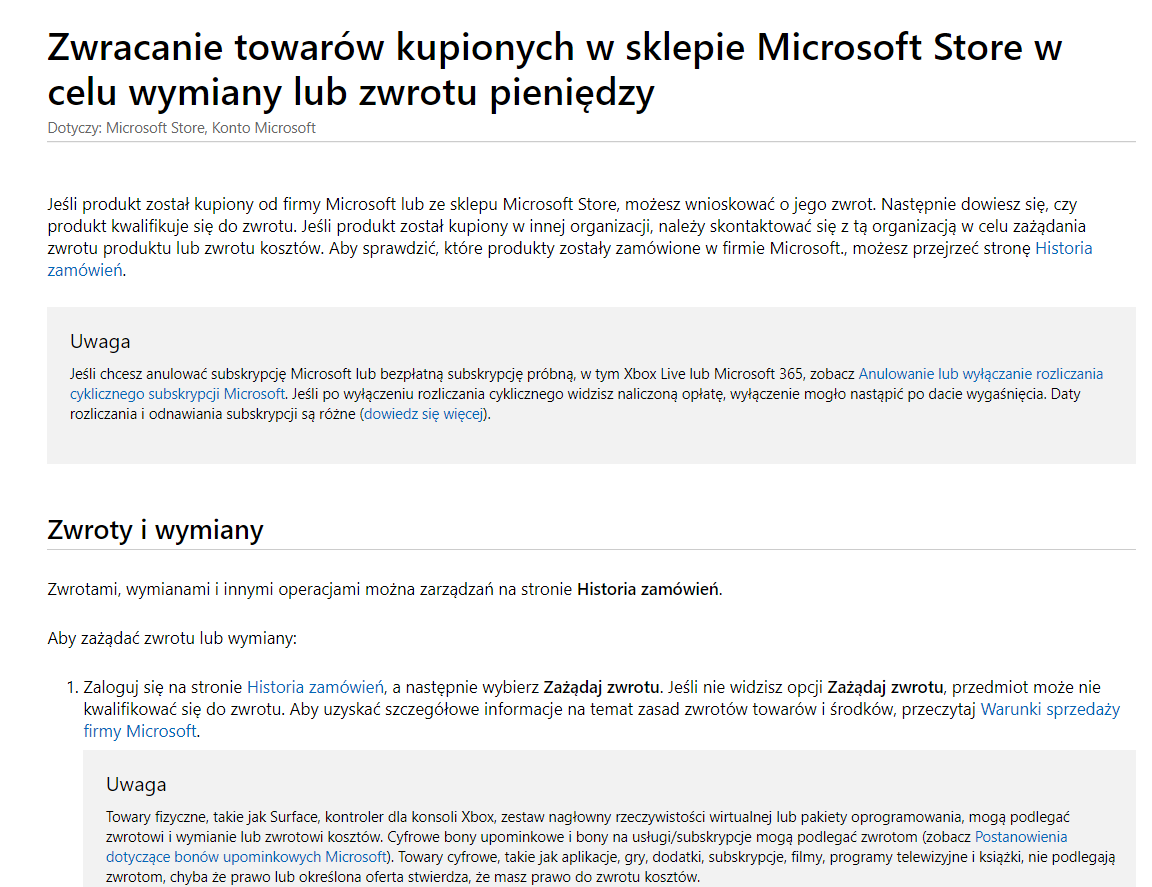This screenshot has height=887, width=1152.
Task: Open Warunki sprzedaży firmy Microsoft link
Action: pyautogui.click(x=1050, y=709)
